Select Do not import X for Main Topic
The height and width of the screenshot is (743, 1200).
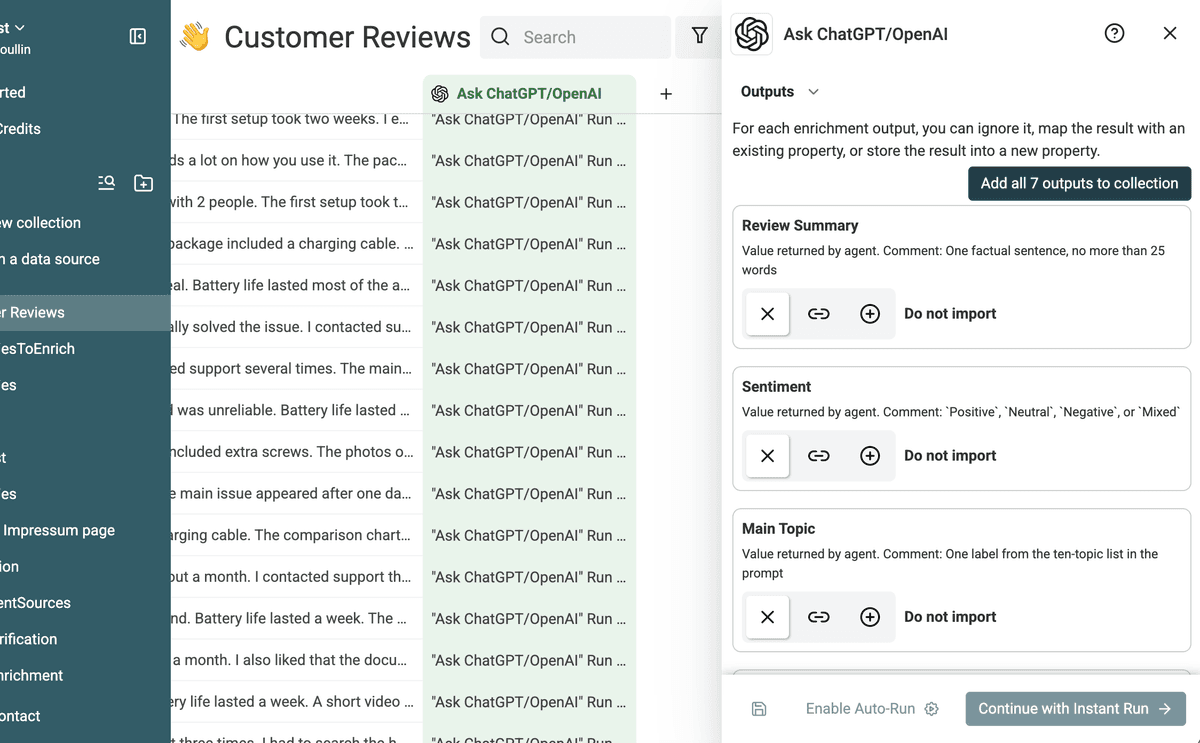768,617
